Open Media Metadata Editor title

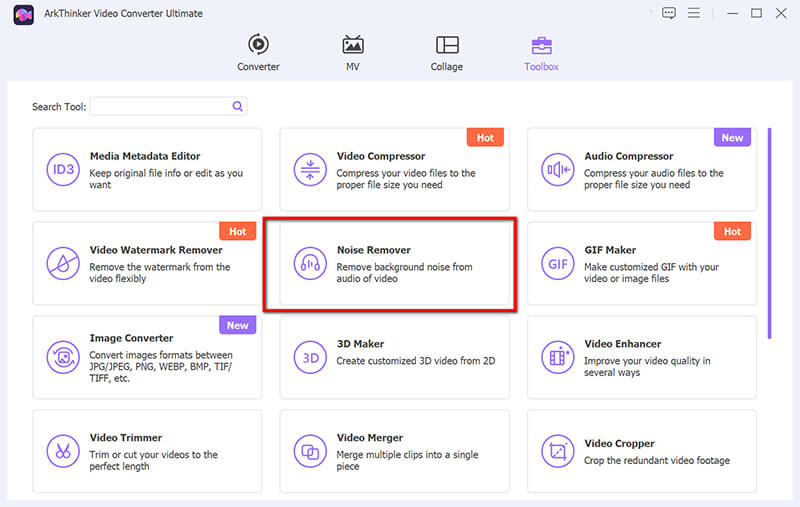pos(145,156)
